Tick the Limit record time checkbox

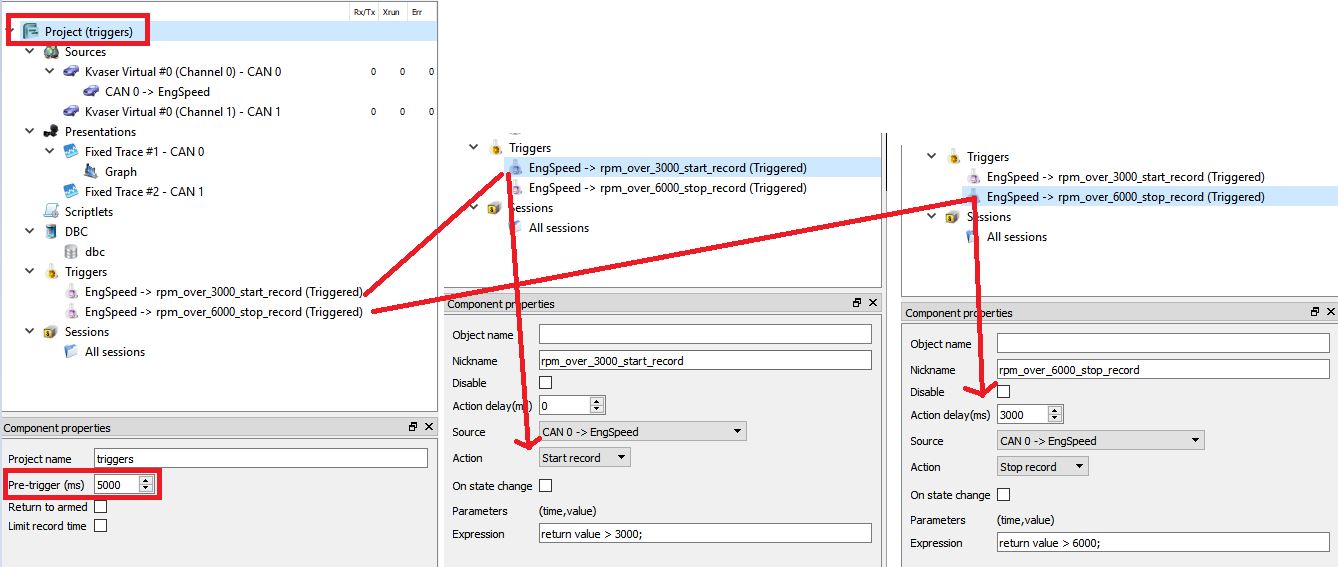click(x=100, y=526)
